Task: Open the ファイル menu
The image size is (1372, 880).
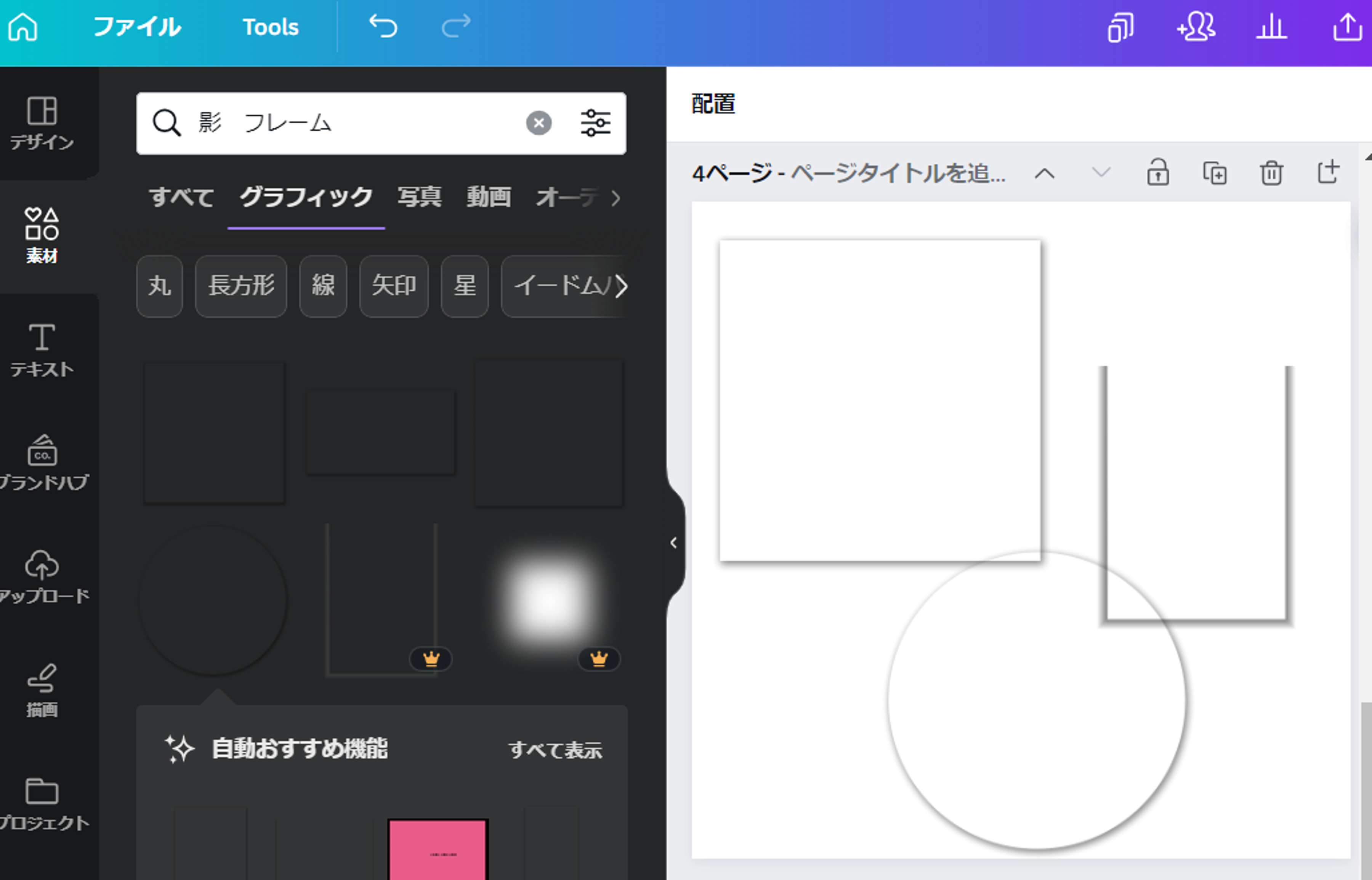Action: (136, 27)
